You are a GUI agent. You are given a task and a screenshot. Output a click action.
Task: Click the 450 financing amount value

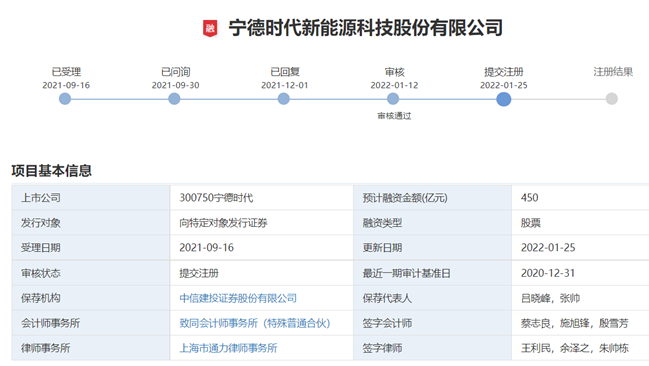pyautogui.click(x=529, y=198)
